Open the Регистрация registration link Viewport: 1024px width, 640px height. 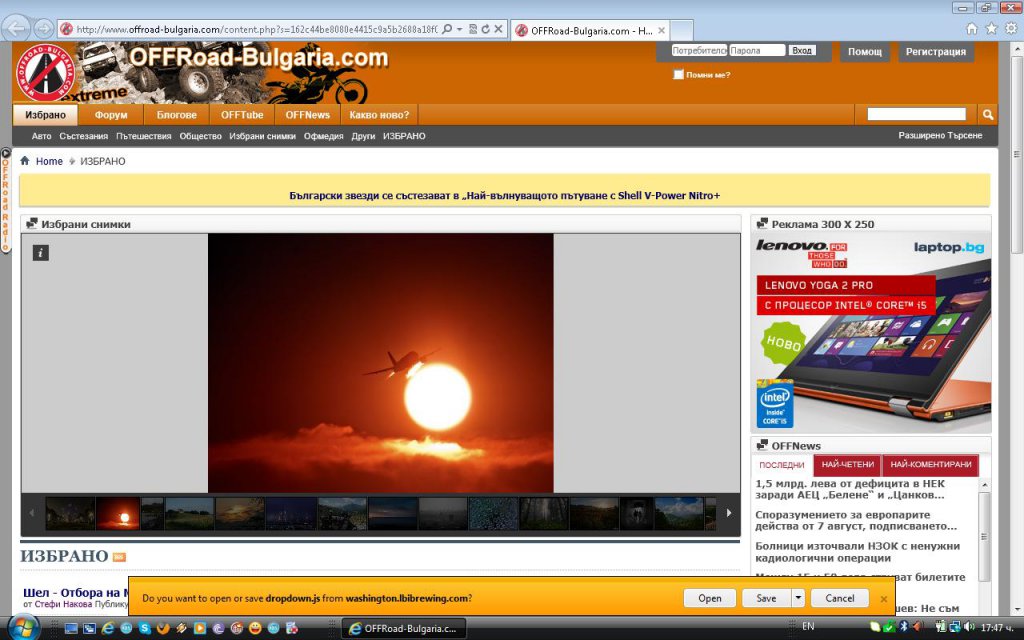tap(935, 52)
